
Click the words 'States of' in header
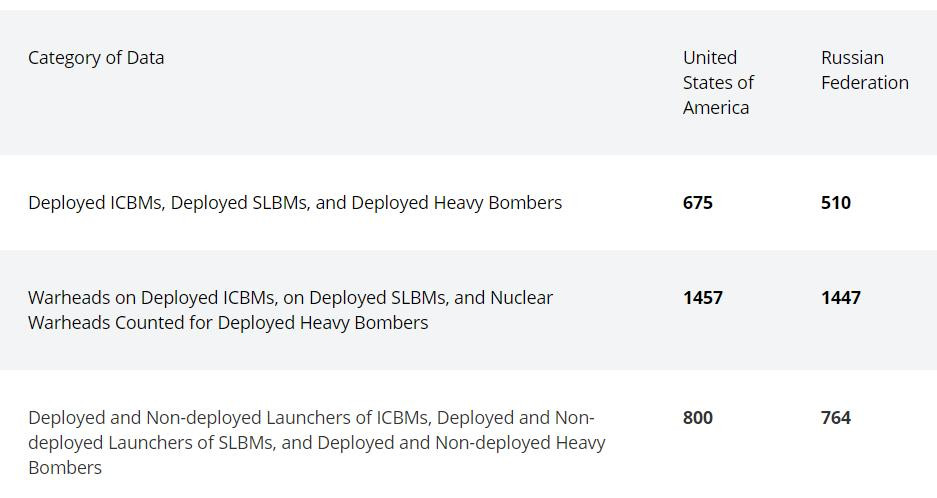click(x=718, y=83)
